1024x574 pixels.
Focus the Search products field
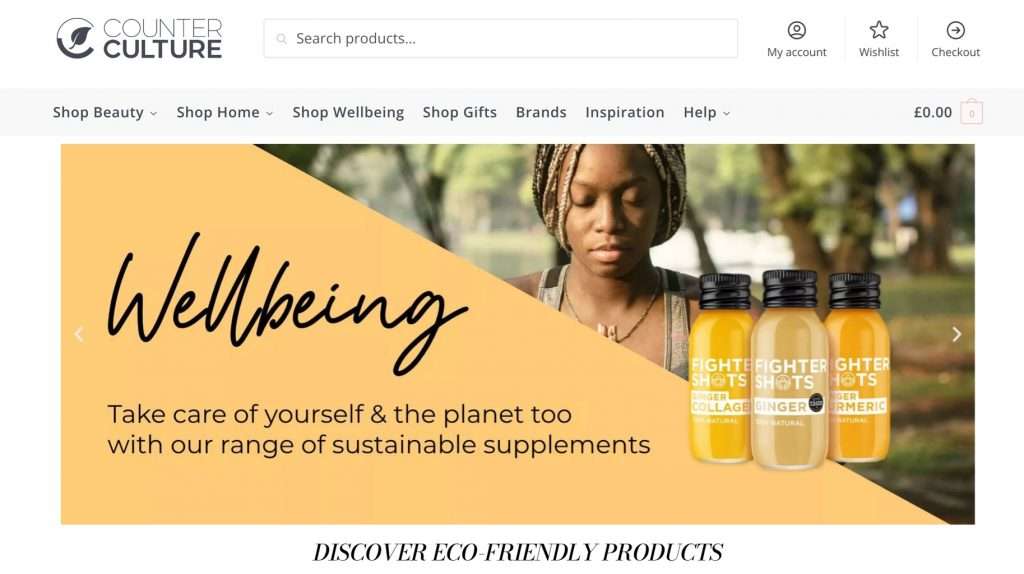501,39
